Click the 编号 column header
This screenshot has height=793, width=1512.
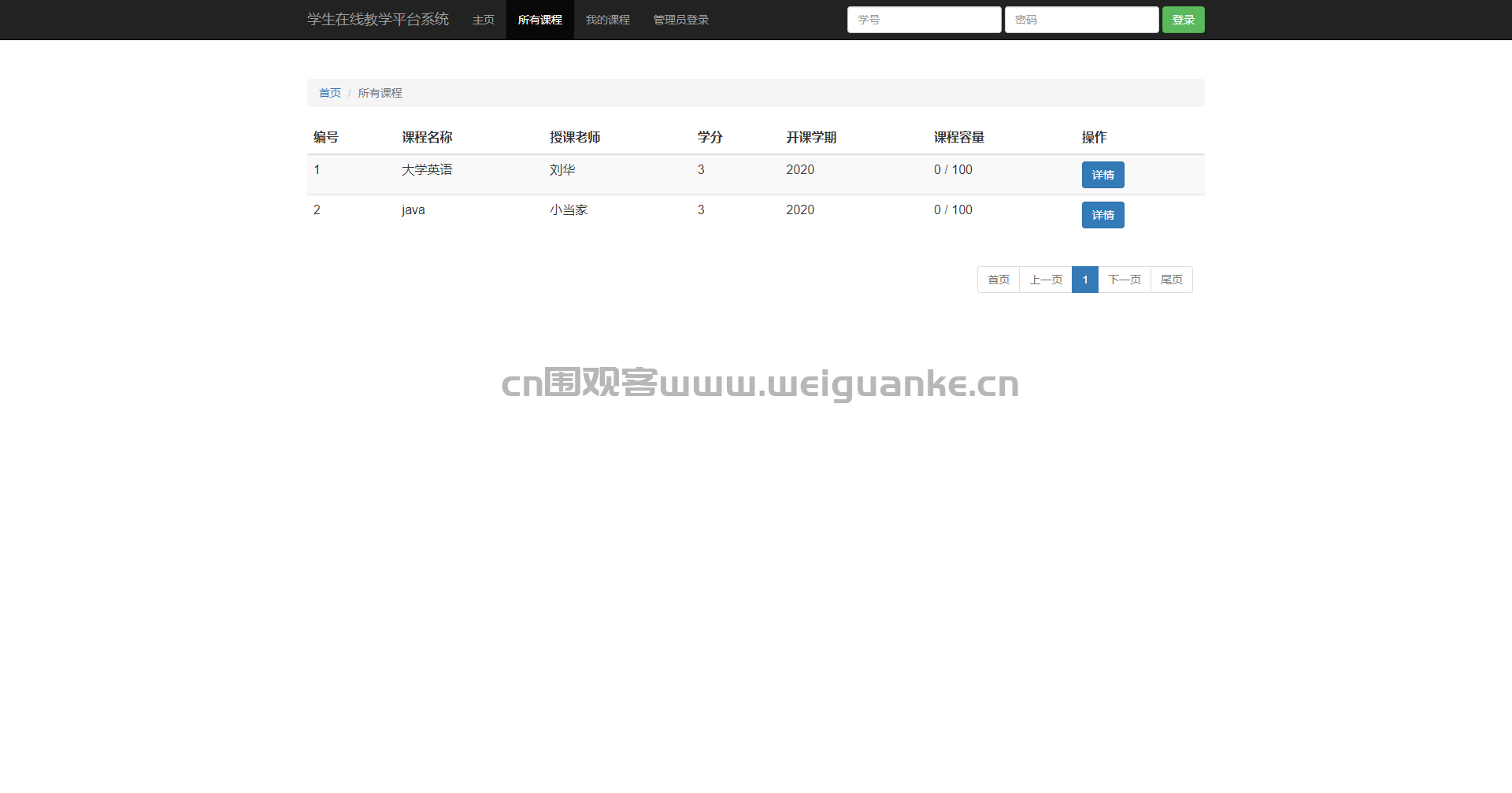pyautogui.click(x=326, y=137)
